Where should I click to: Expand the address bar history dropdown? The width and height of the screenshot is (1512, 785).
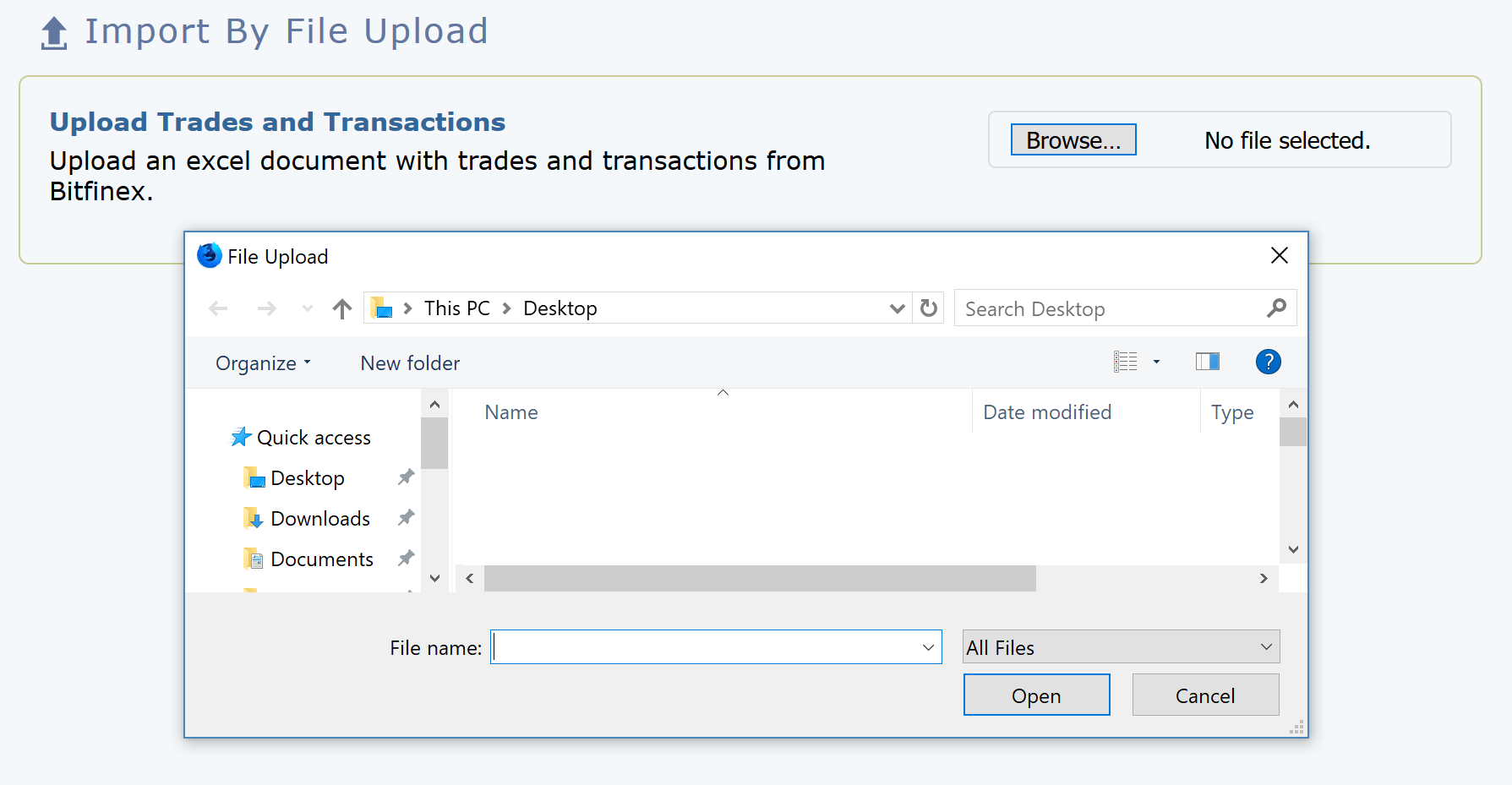point(897,309)
